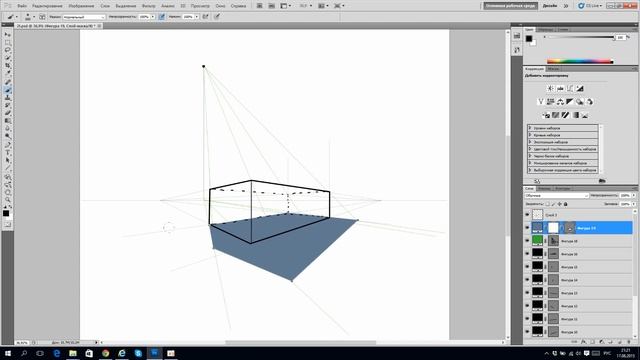Delete layer with Layers panel trash icon

[629, 342]
